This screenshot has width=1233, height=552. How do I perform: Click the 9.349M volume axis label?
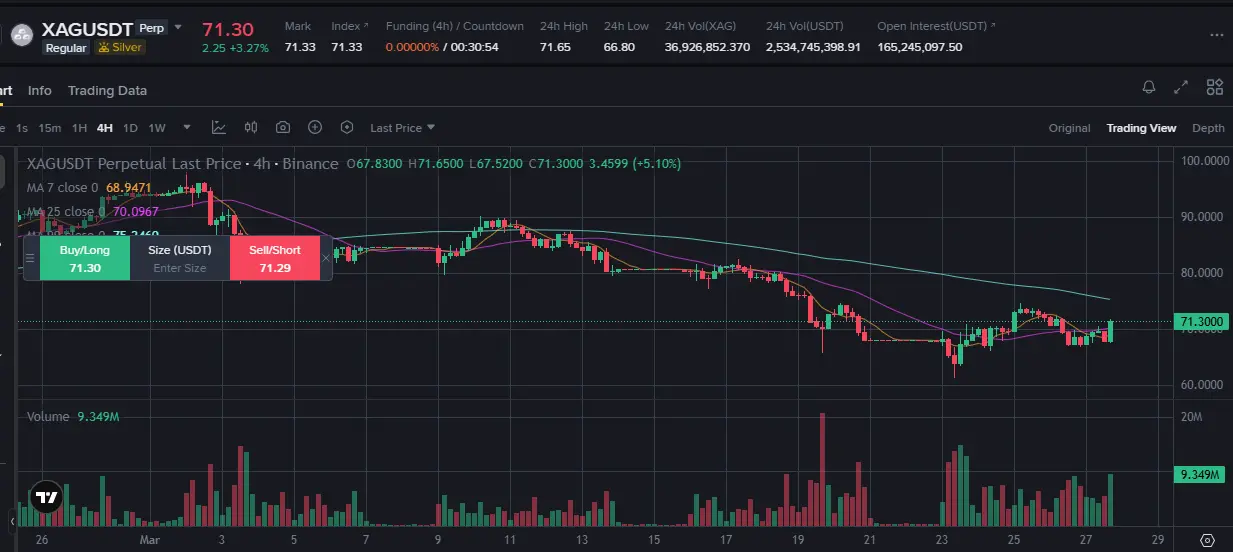pos(1197,474)
